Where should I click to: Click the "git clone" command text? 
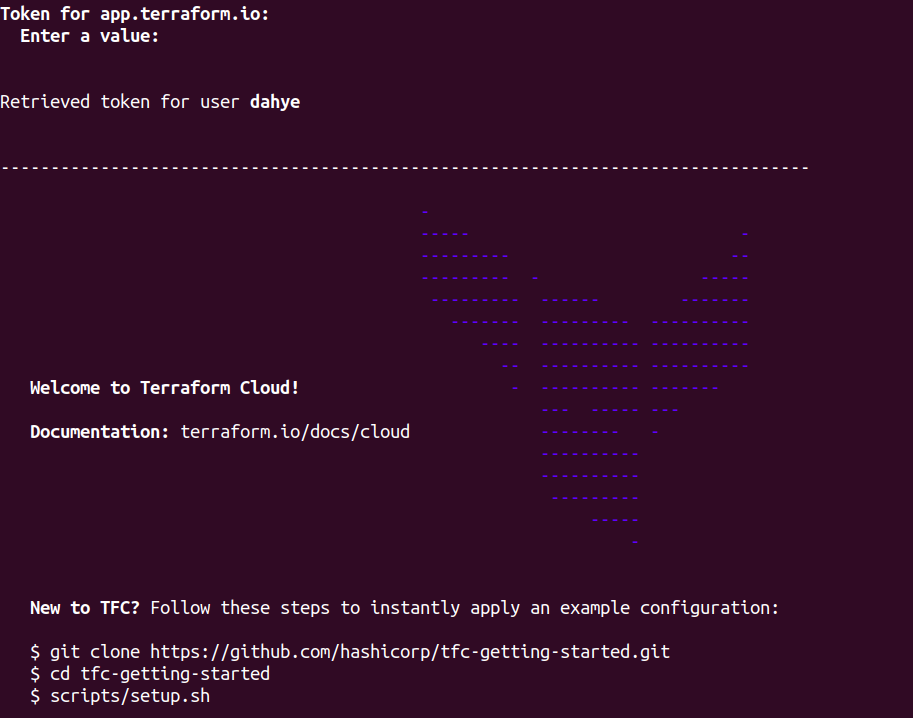point(95,652)
